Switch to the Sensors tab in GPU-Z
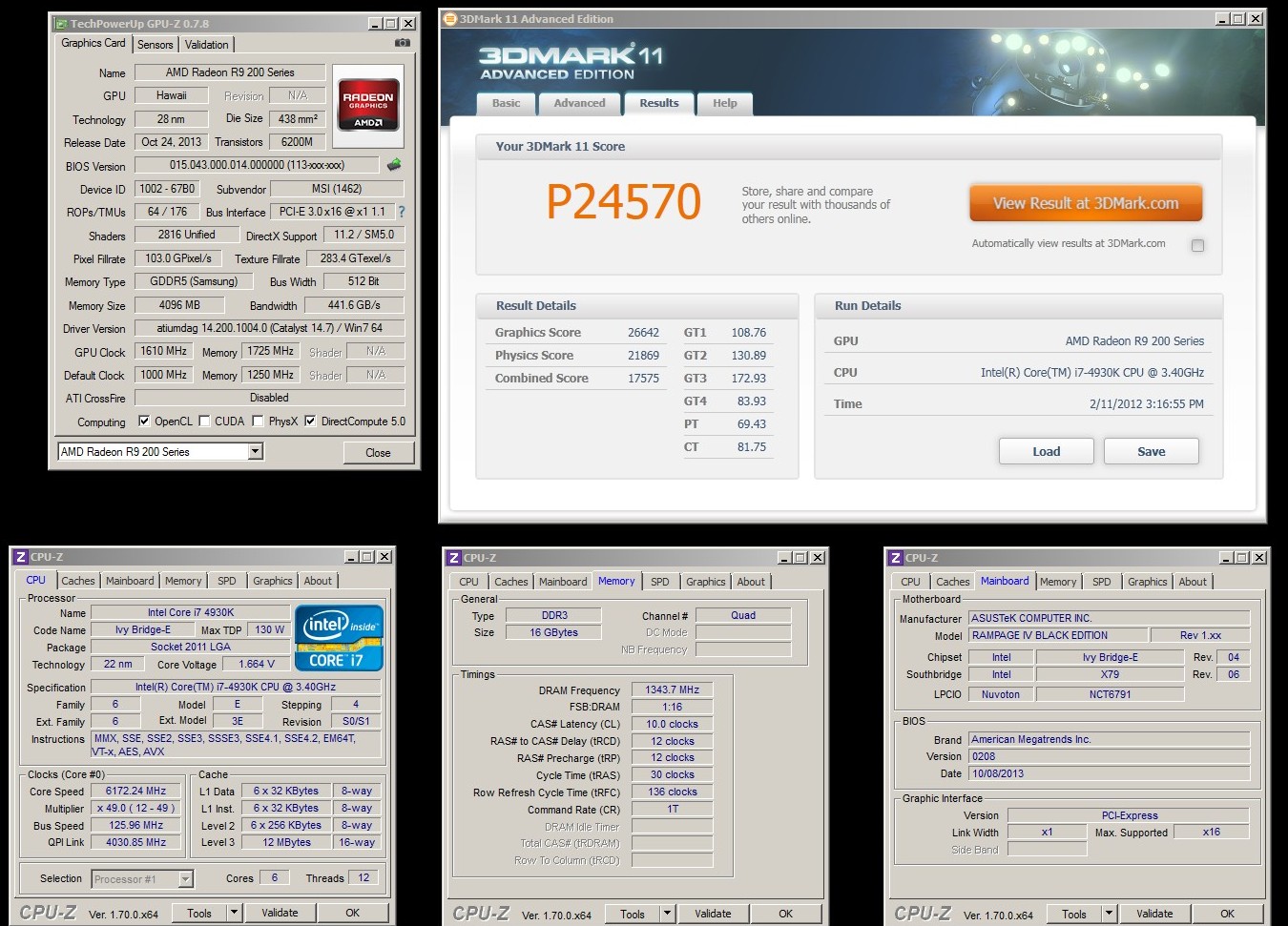The image size is (1288, 926). pyautogui.click(x=156, y=45)
